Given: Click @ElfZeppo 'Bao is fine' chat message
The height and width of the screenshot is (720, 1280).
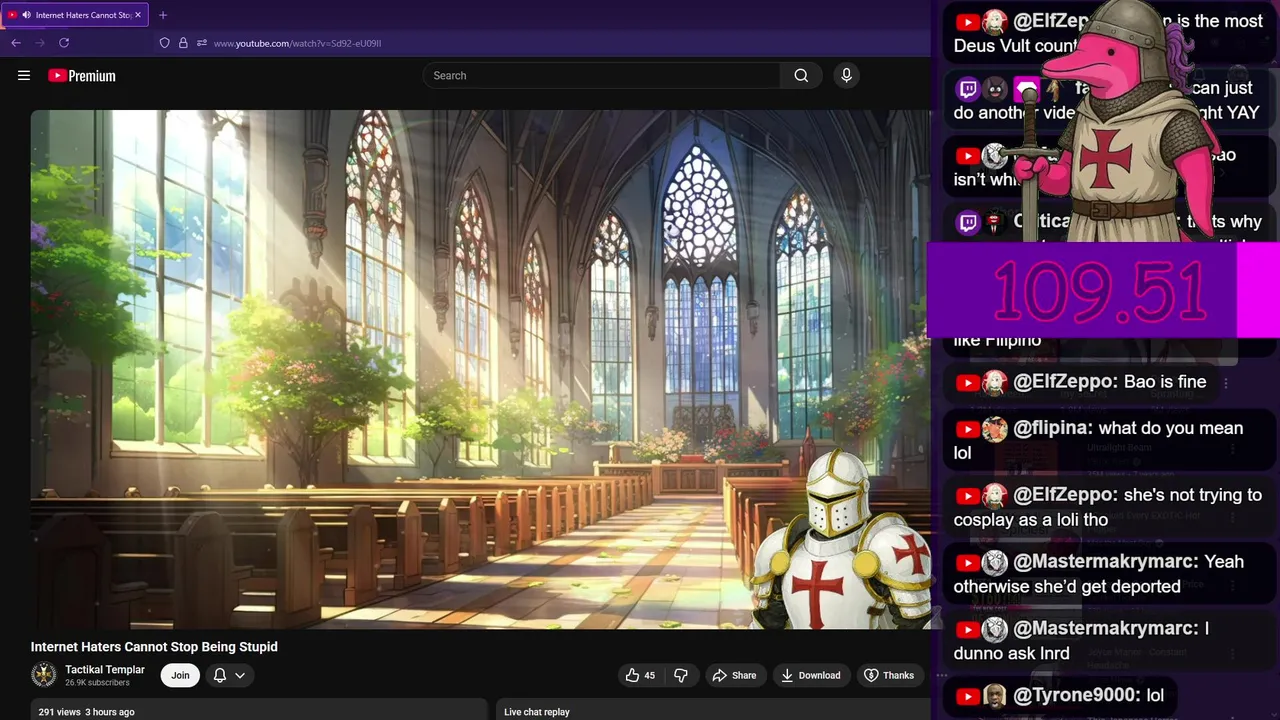Looking at the screenshot, I should point(1081,382).
